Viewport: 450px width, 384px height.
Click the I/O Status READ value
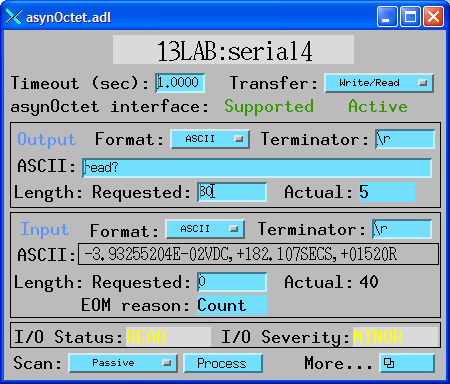point(168,337)
